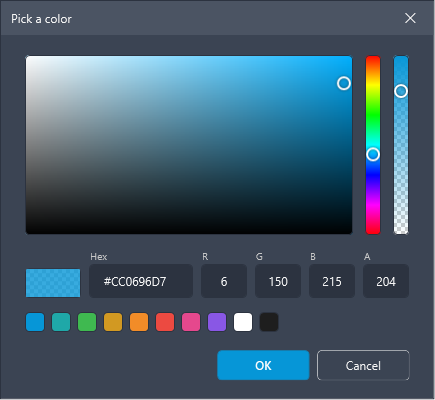Select the teal preset color swatch
Image resolution: width=435 pixels, height=400 pixels.
pos(61,322)
